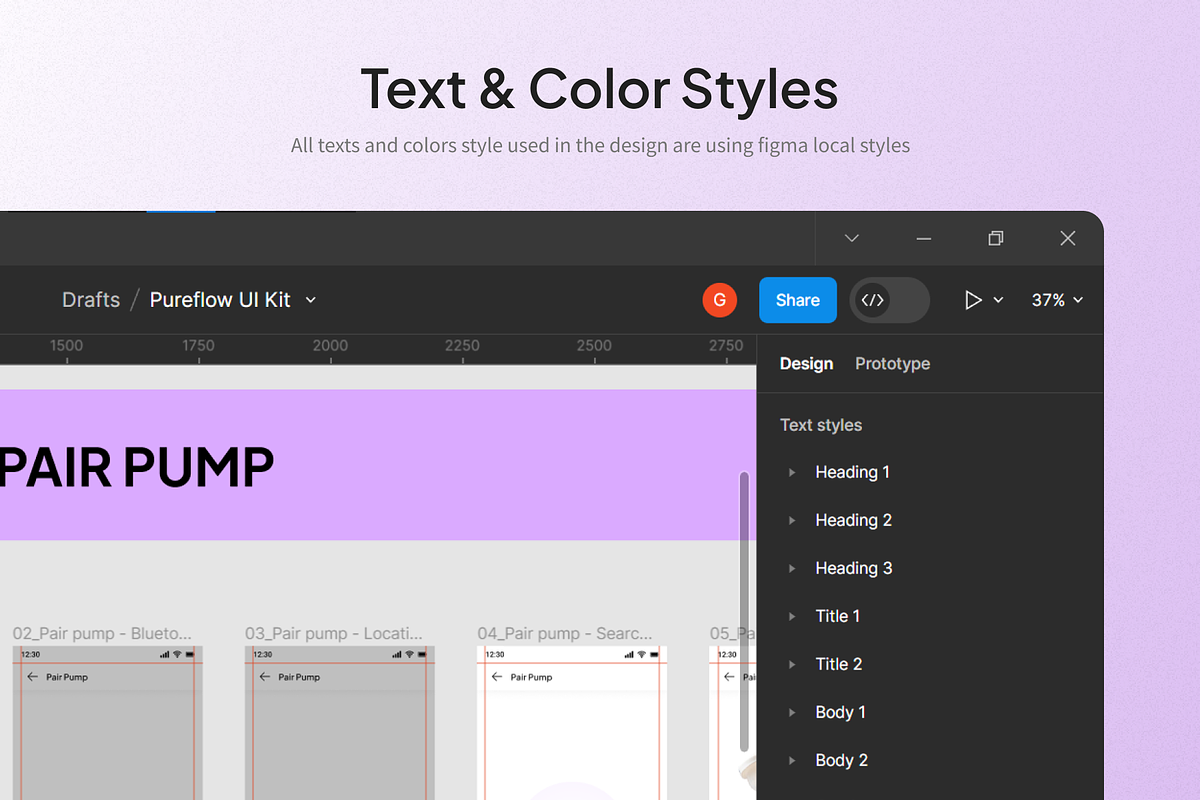Open the 37% zoom dropdown
The height and width of the screenshot is (800, 1200).
1057,300
